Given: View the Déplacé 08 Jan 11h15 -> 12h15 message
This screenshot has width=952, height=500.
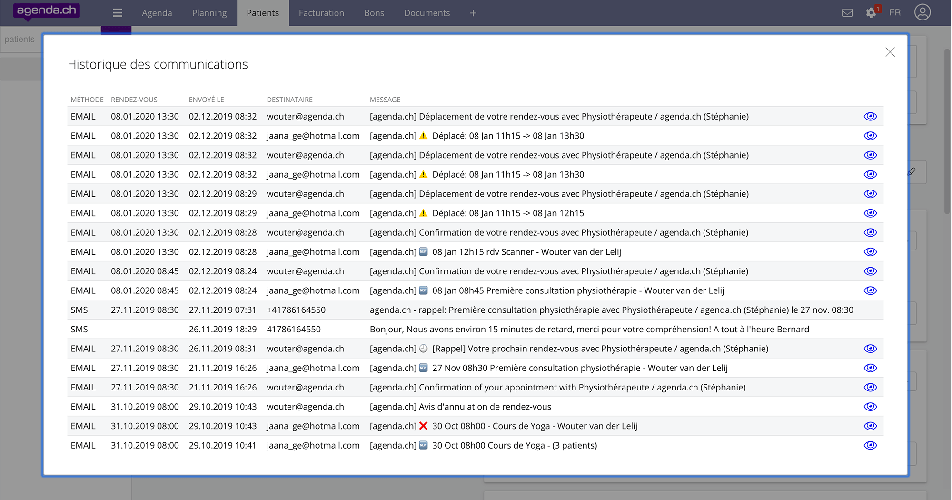Looking at the screenshot, I should tap(869, 213).
